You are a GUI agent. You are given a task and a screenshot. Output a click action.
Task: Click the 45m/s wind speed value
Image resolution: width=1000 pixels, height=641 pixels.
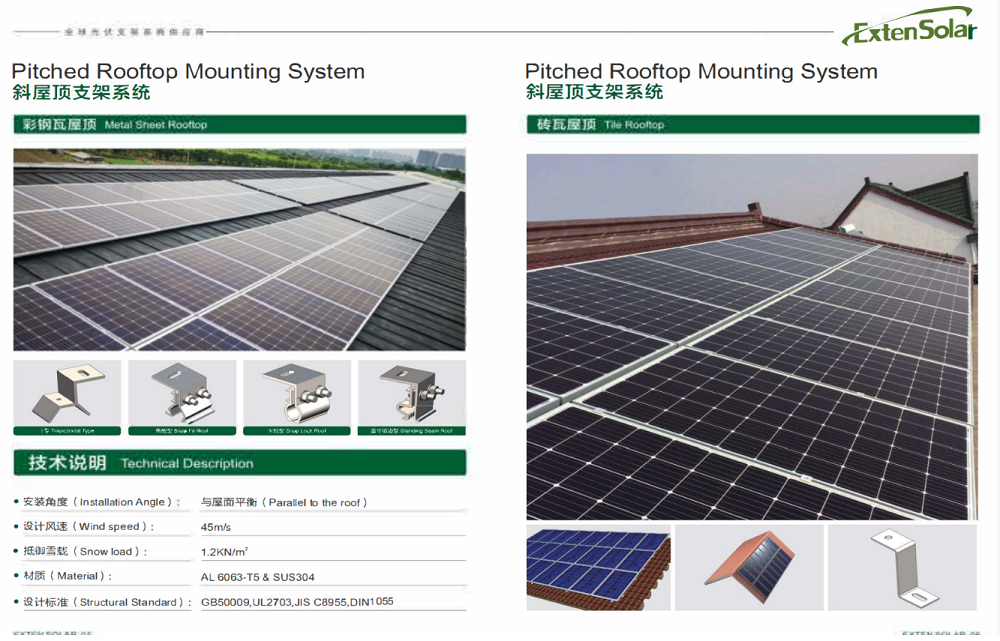click(x=216, y=527)
